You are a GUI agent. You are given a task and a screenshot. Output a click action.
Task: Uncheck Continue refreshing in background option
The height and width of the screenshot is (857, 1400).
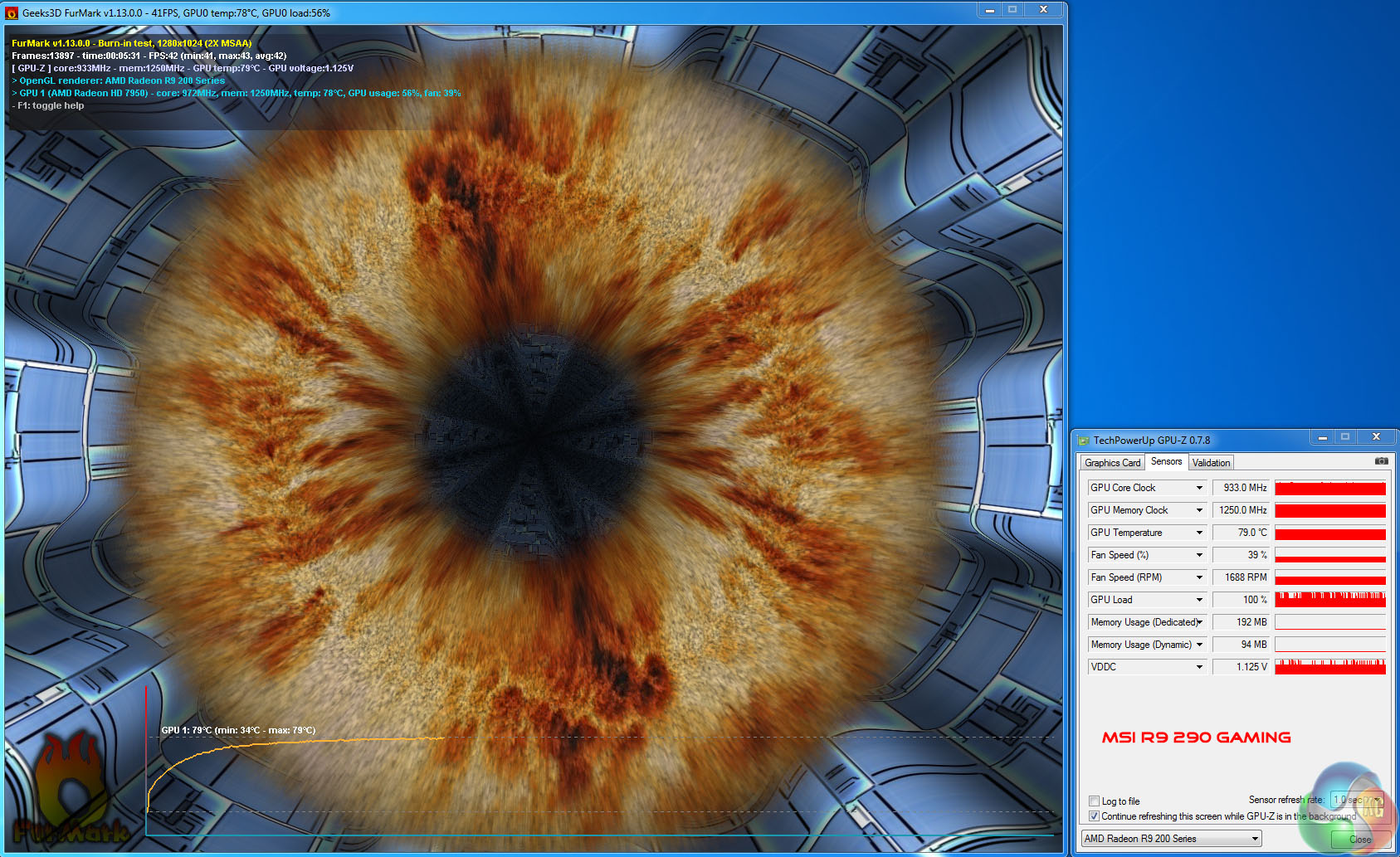[1094, 816]
